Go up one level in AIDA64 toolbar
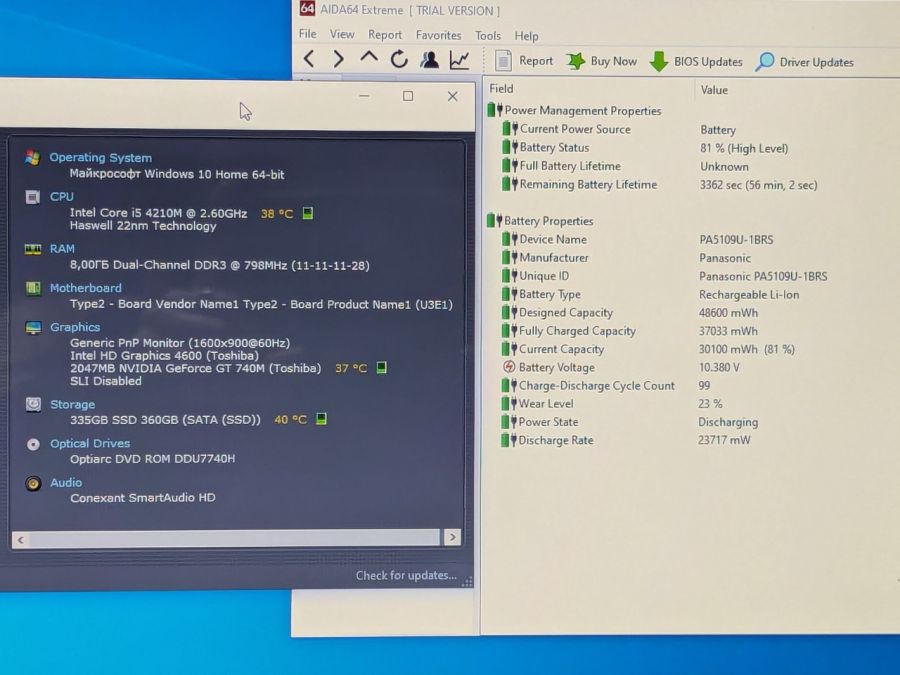 coord(369,57)
